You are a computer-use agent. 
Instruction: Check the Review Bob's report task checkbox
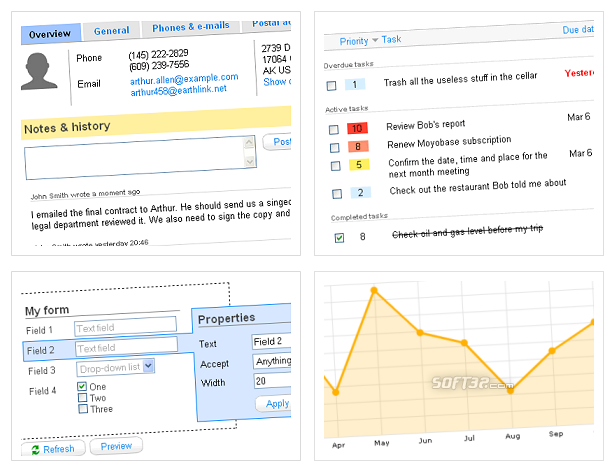coord(334,130)
